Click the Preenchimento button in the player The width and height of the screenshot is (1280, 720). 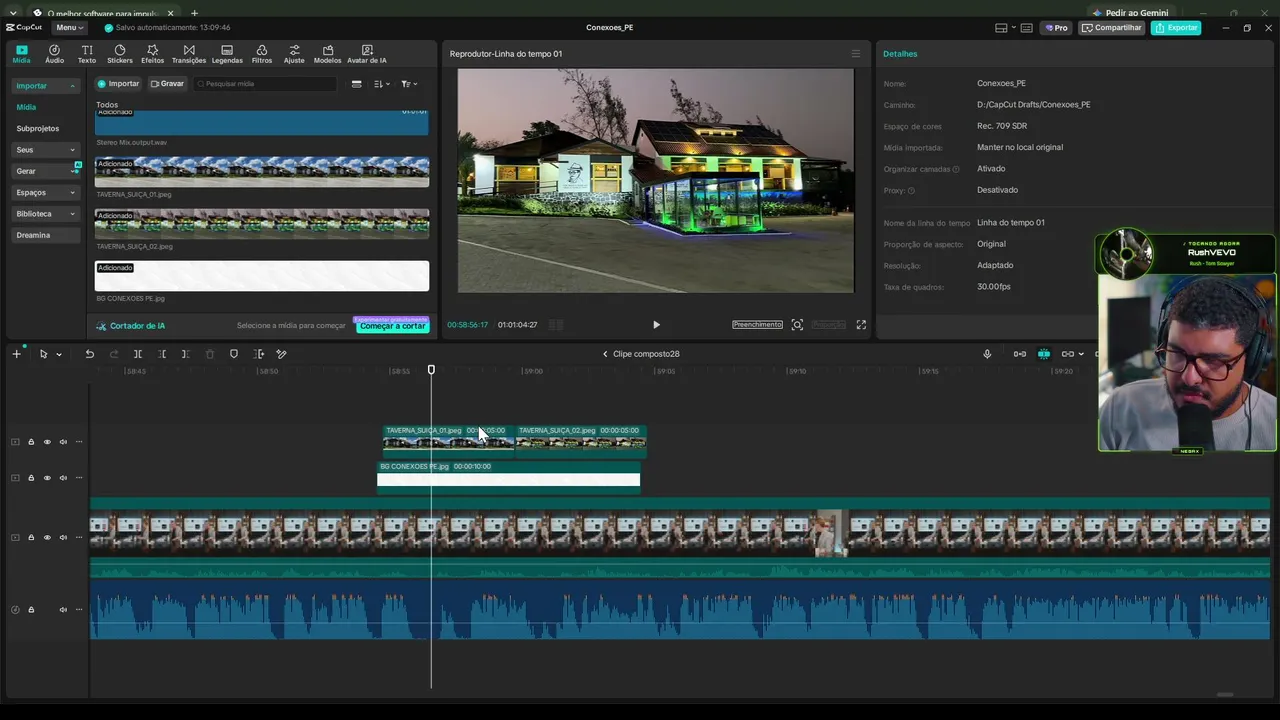coord(757,325)
